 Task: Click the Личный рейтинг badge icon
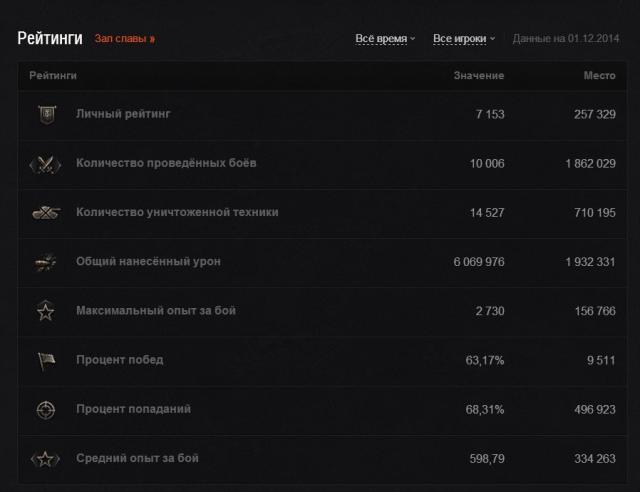tap(45, 114)
